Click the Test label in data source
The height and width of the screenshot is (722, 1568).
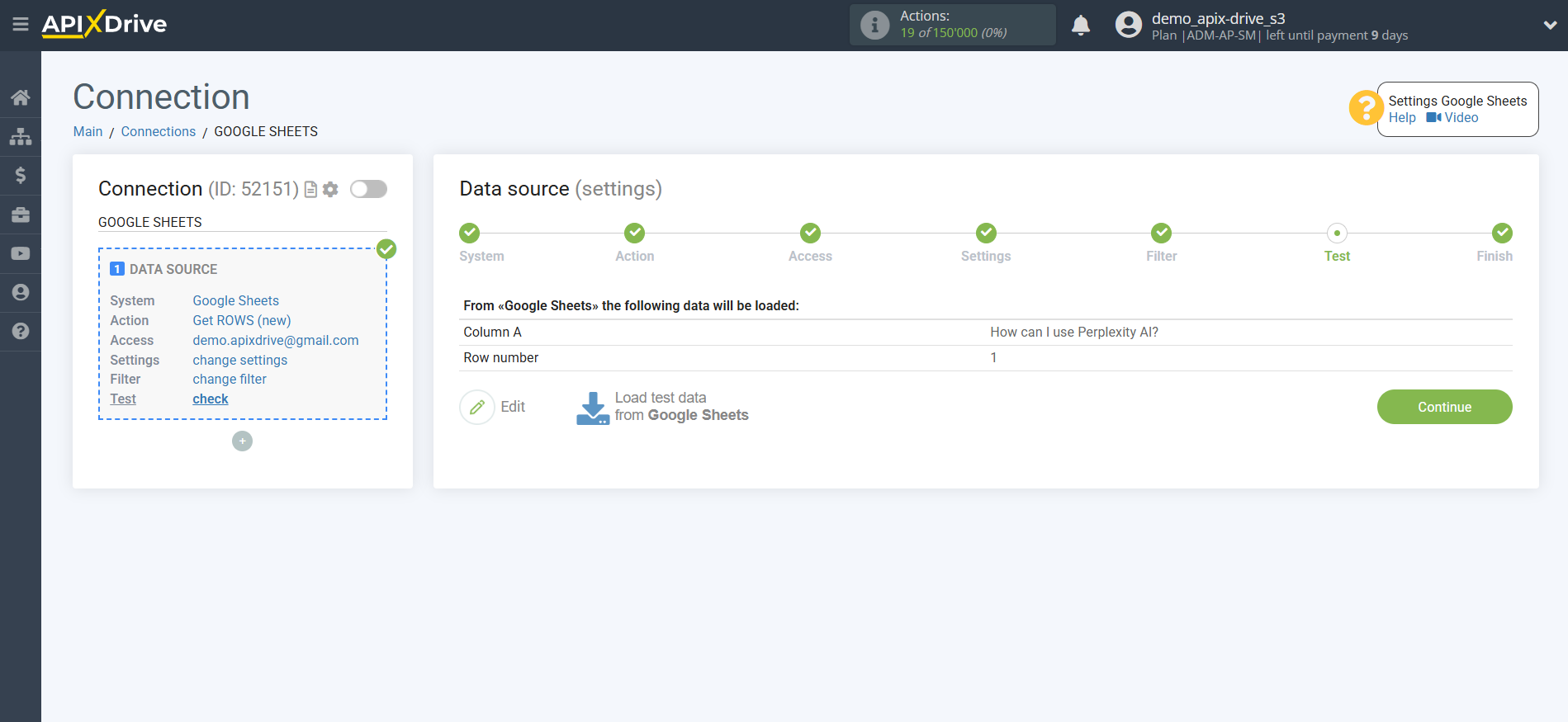123,399
